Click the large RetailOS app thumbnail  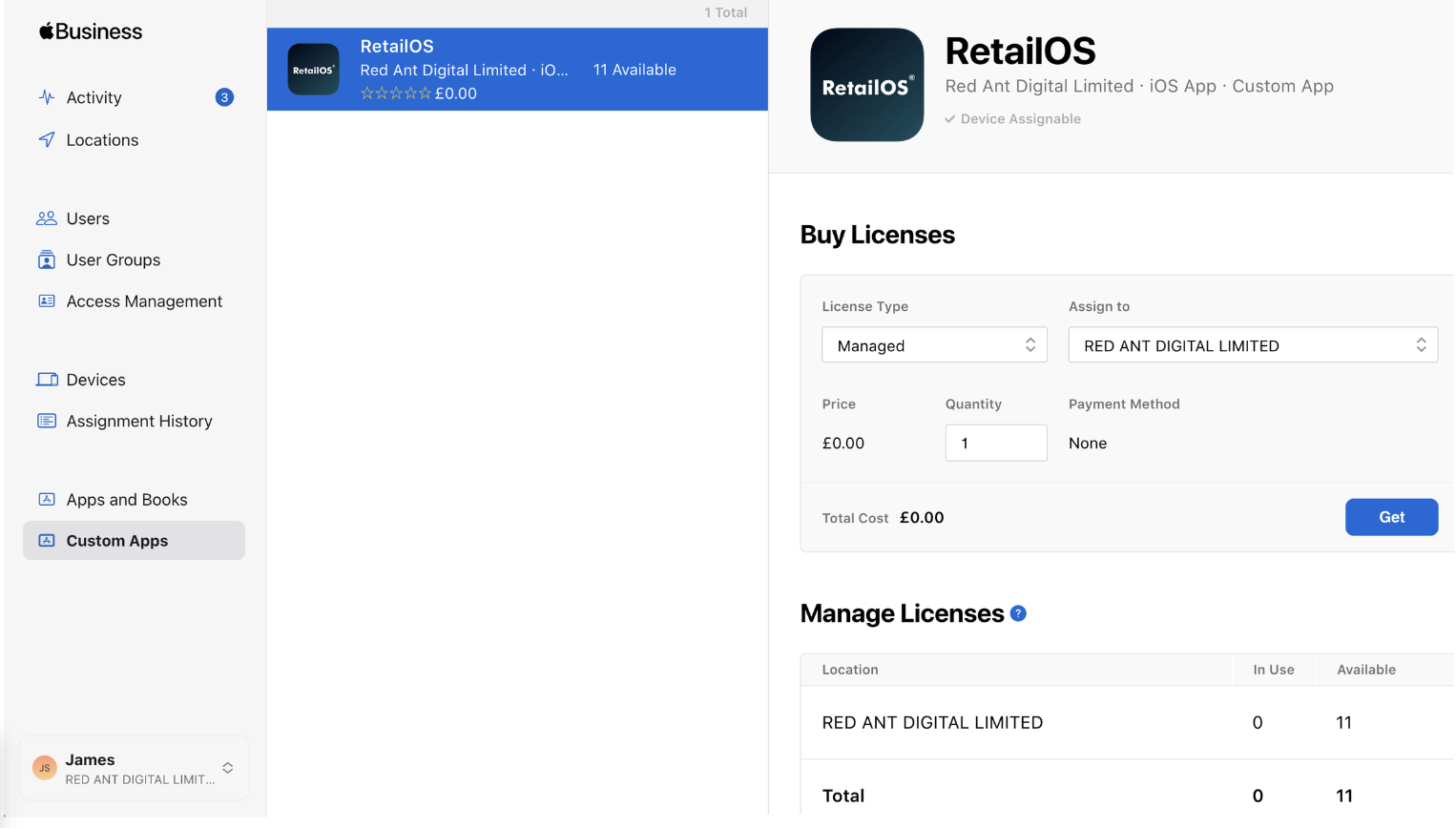click(x=866, y=85)
